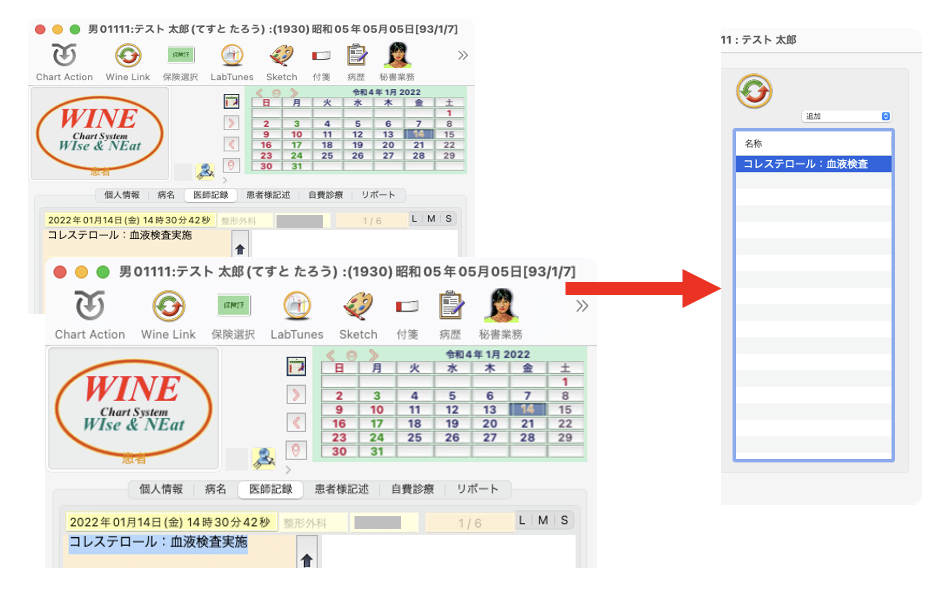Open 秘書業務 in the front window toolbar

click(500, 307)
